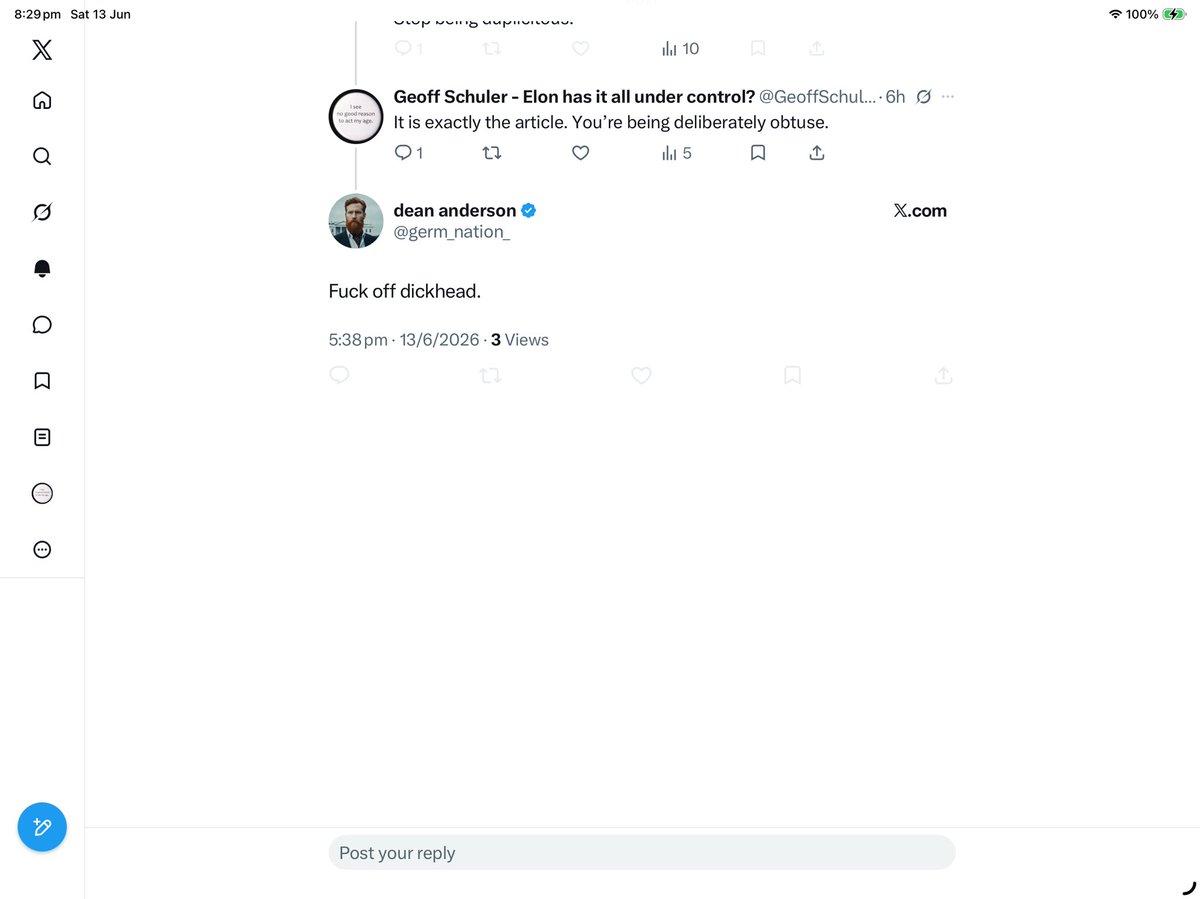Open the Messages chat bubble icon
The height and width of the screenshot is (899, 1200).
pos(42,325)
